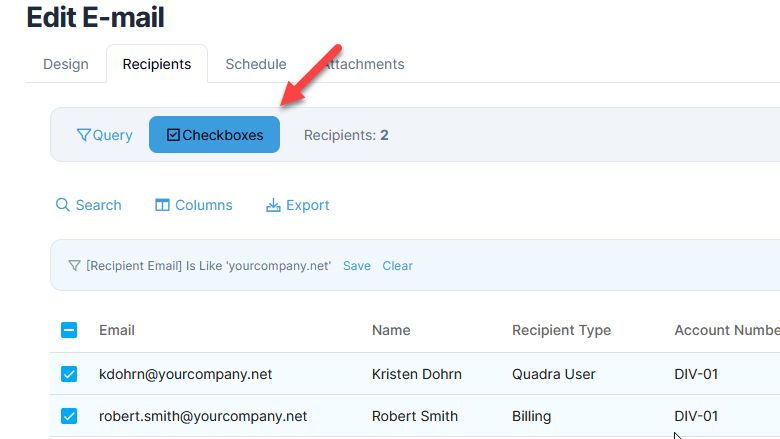The width and height of the screenshot is (780, 439).
Task: Click the Columns layout icon
Action: click(x=162, y=205)
